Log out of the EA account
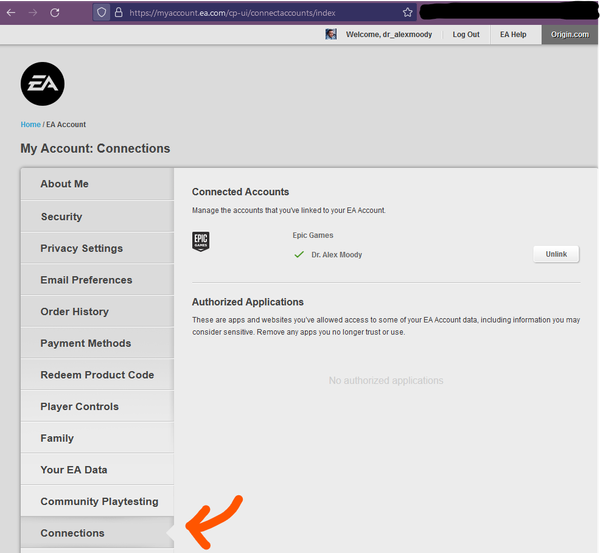 (x=466, y=34)
